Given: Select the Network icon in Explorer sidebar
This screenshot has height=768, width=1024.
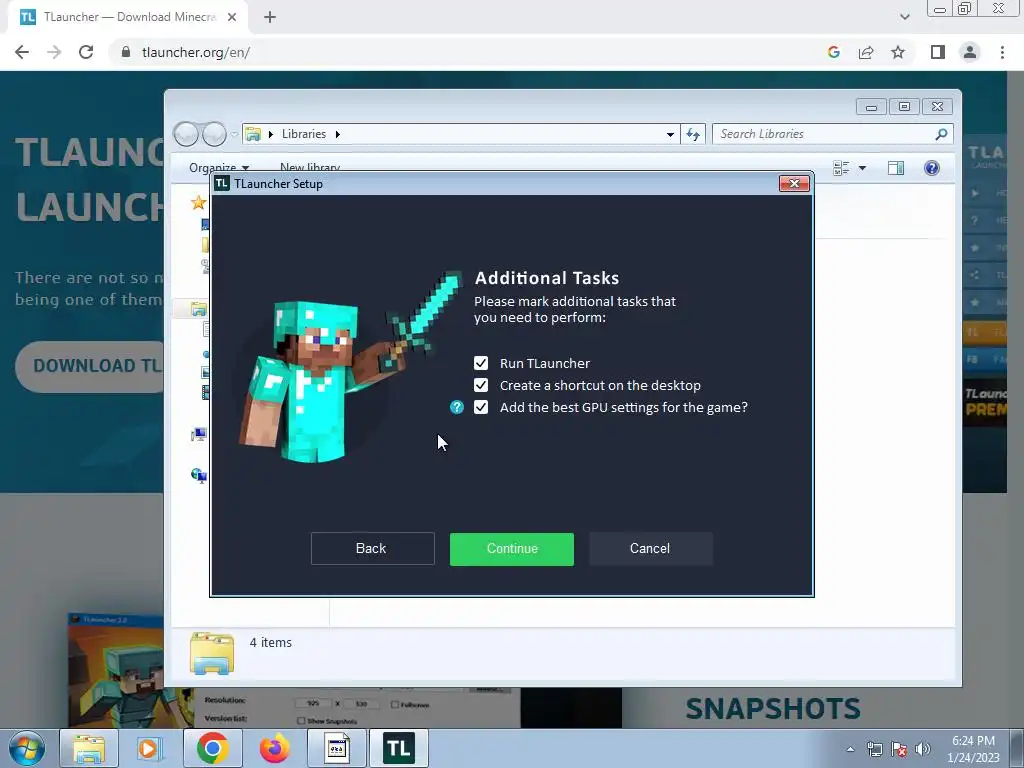Looking at the screenshot, I should [199, 475].
